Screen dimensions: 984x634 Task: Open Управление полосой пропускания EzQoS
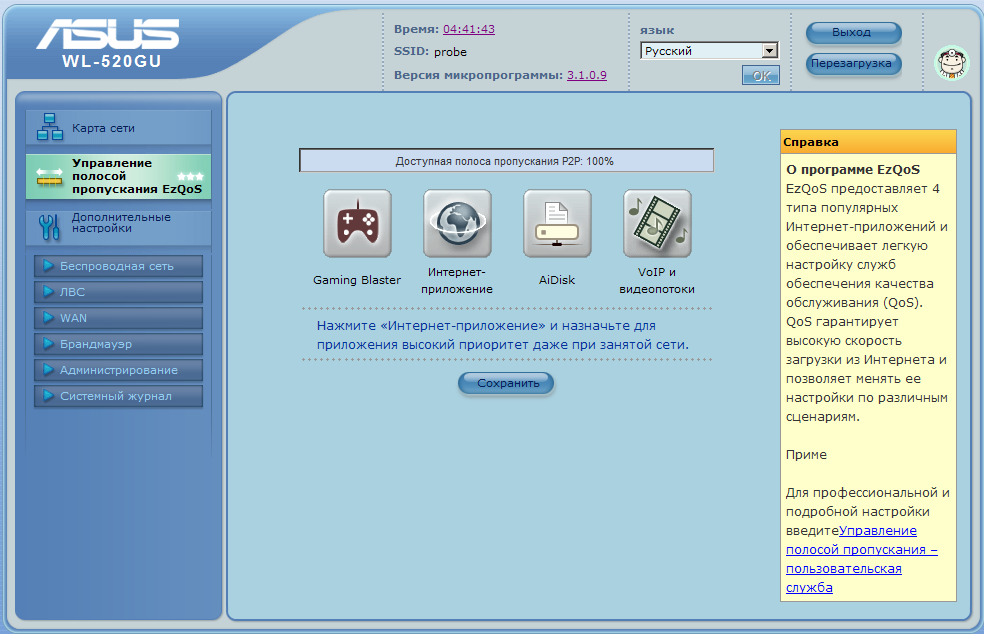(x=119, y=176)
